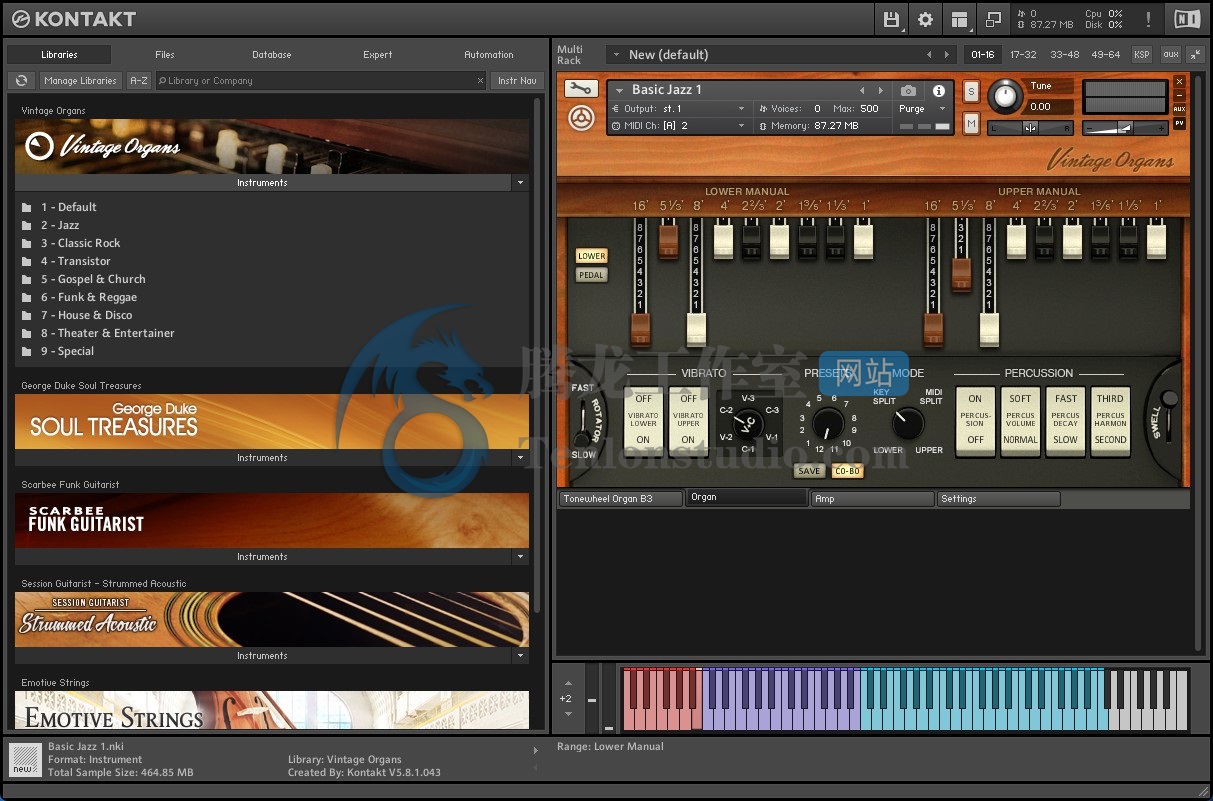The width and height of the screenshot is (1213, 801).
Task: Open Basic Jazz 1 instrument name dropdown
Action: click(x=620, y=90)
